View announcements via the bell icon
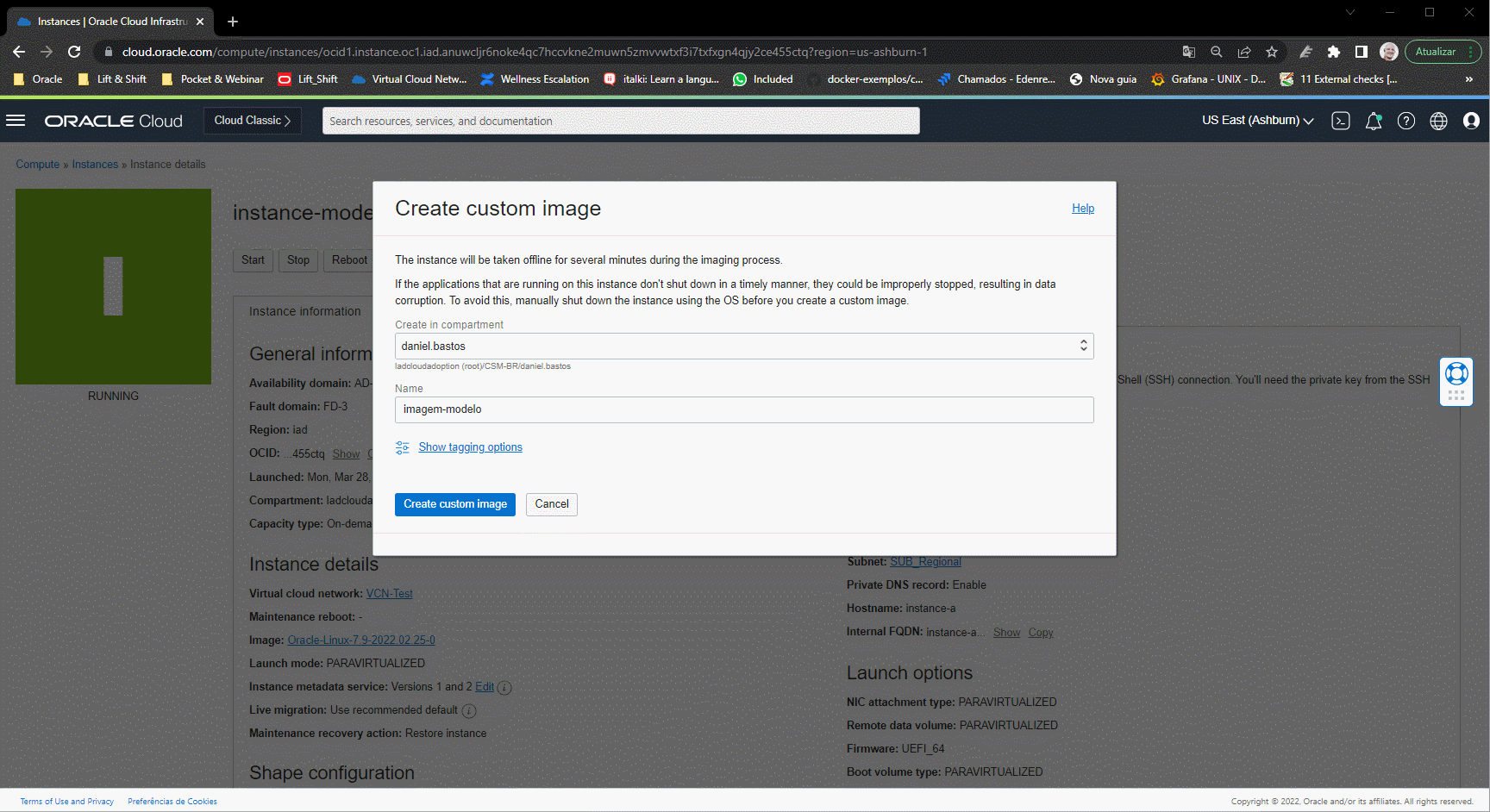This screenshot has height=812, width=1490. [1374, 121]
